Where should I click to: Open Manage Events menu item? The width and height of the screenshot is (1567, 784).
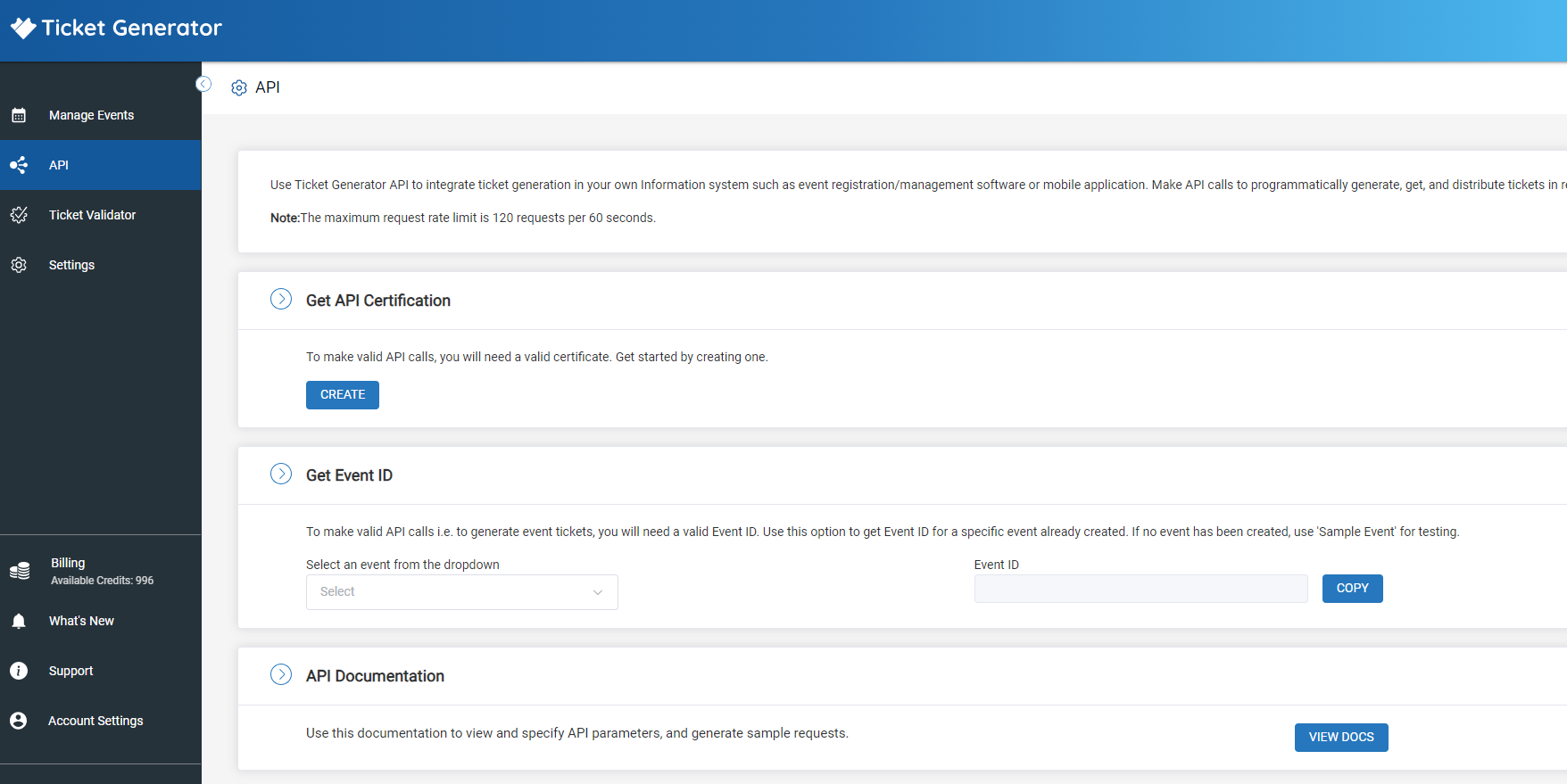coord(100,115)
